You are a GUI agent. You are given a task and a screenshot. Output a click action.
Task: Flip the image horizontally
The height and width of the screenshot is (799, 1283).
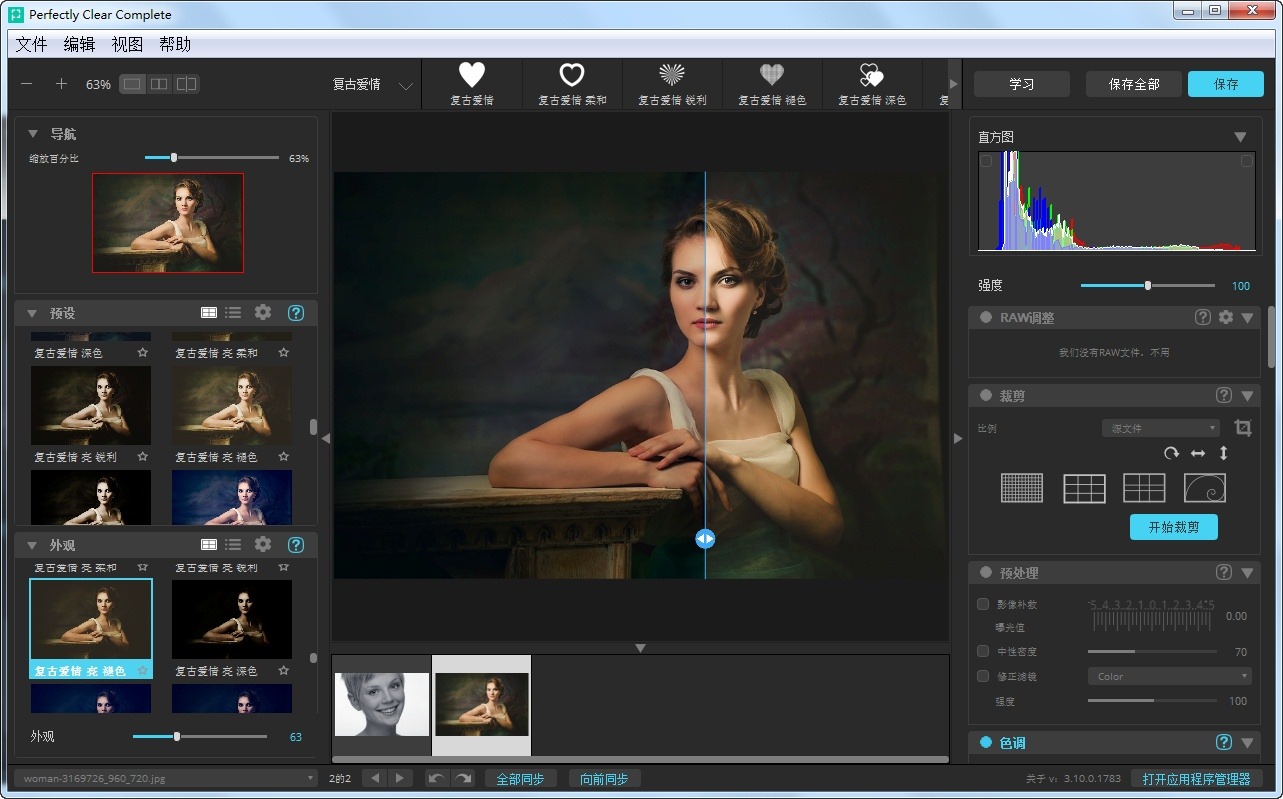1198,453
